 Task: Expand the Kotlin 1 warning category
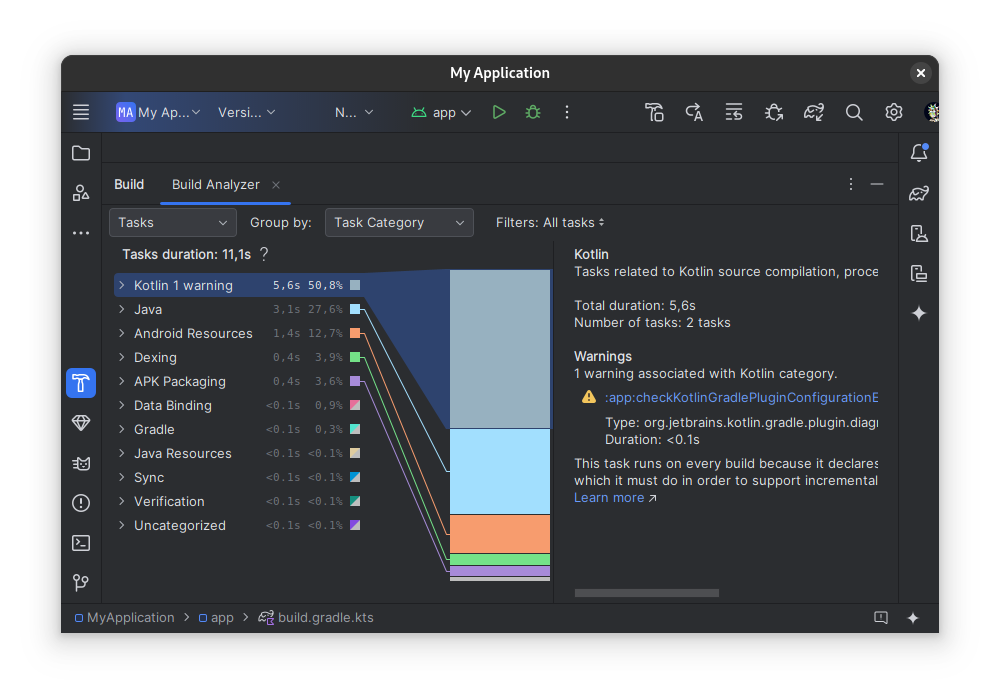pos(121,285)
